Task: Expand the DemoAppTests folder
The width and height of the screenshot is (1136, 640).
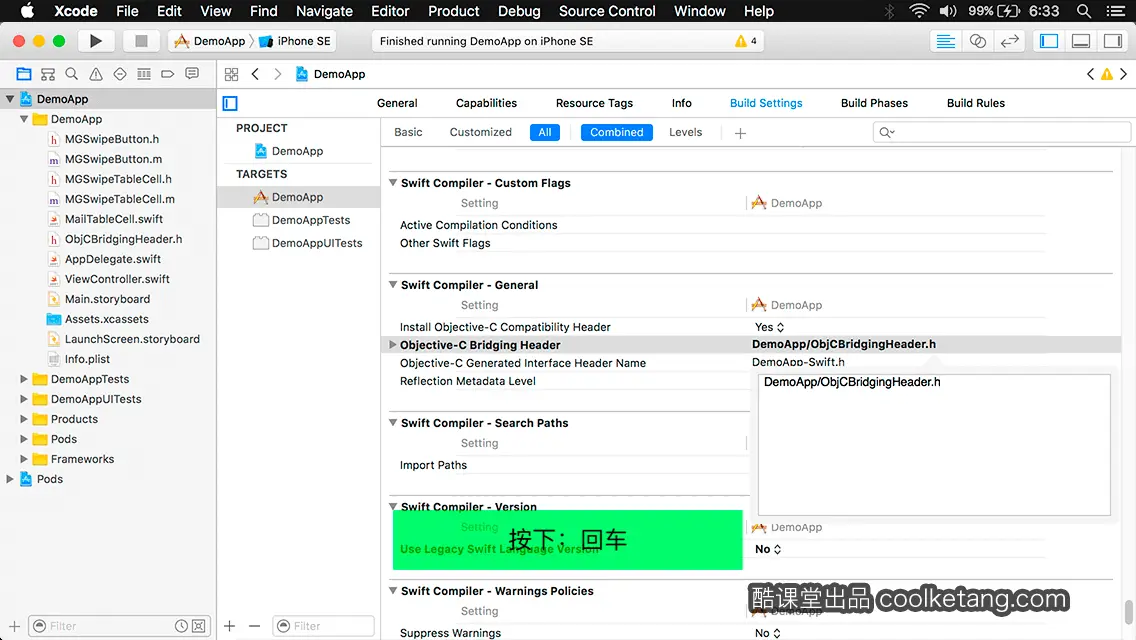Action: click(x=24, y=379)
